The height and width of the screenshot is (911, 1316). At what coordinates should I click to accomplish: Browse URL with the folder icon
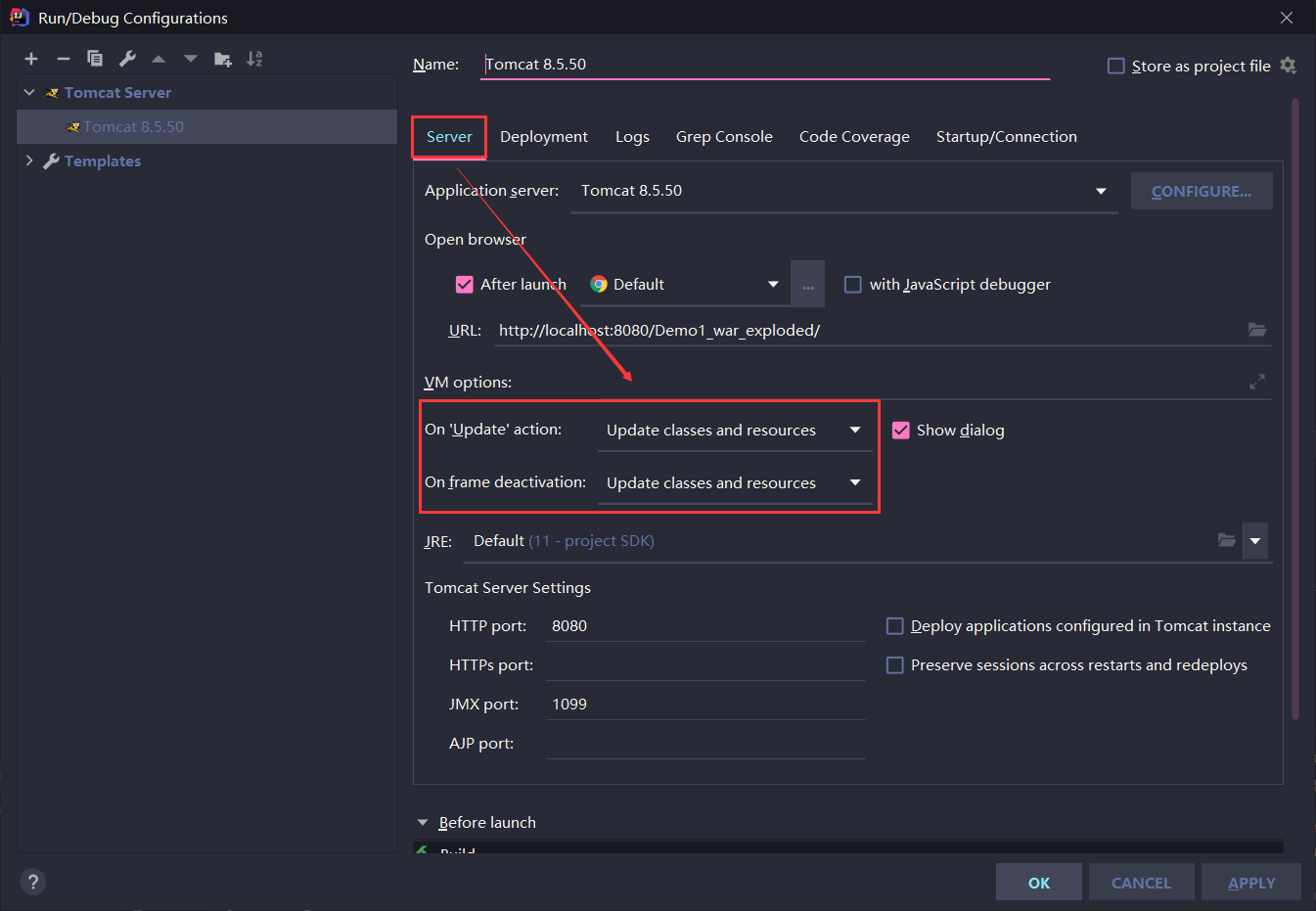pos(1257,330)
